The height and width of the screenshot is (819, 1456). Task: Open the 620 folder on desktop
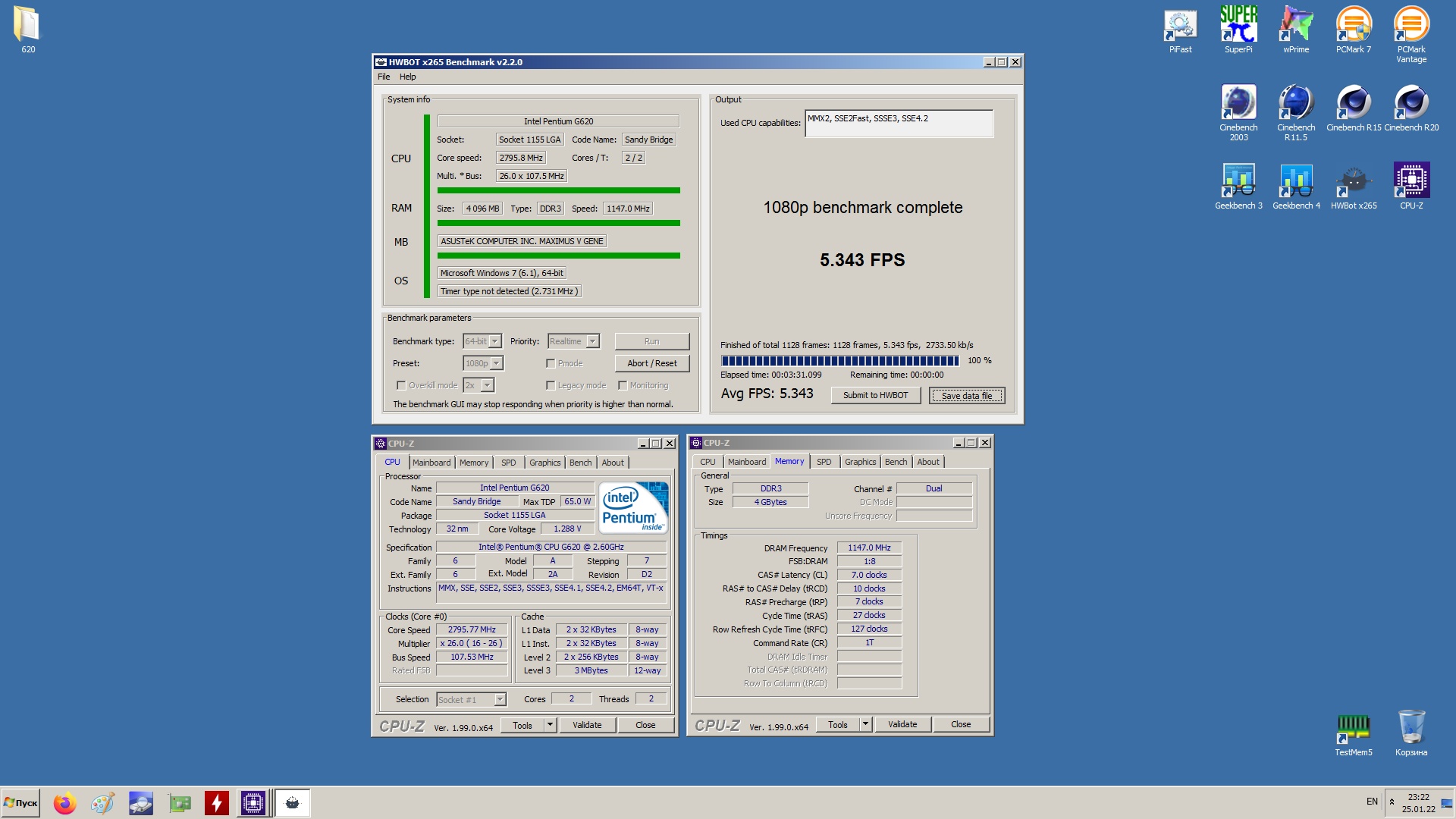click(x=27, y=30)
